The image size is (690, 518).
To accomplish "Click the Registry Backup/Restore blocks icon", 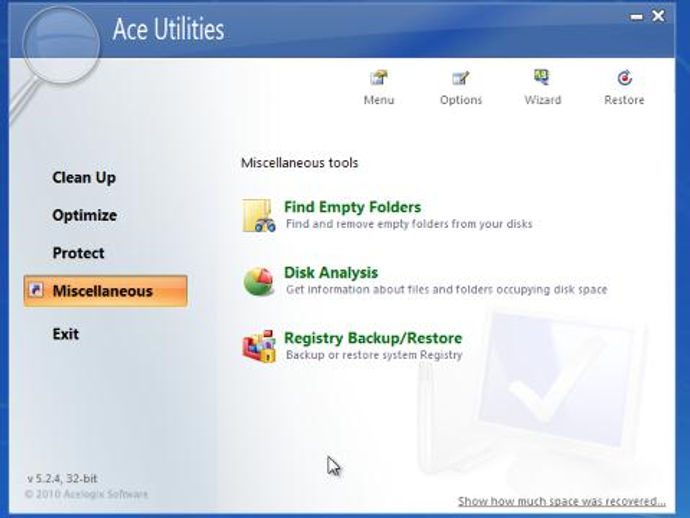I will pyautogui.click(x=259, y=346).
